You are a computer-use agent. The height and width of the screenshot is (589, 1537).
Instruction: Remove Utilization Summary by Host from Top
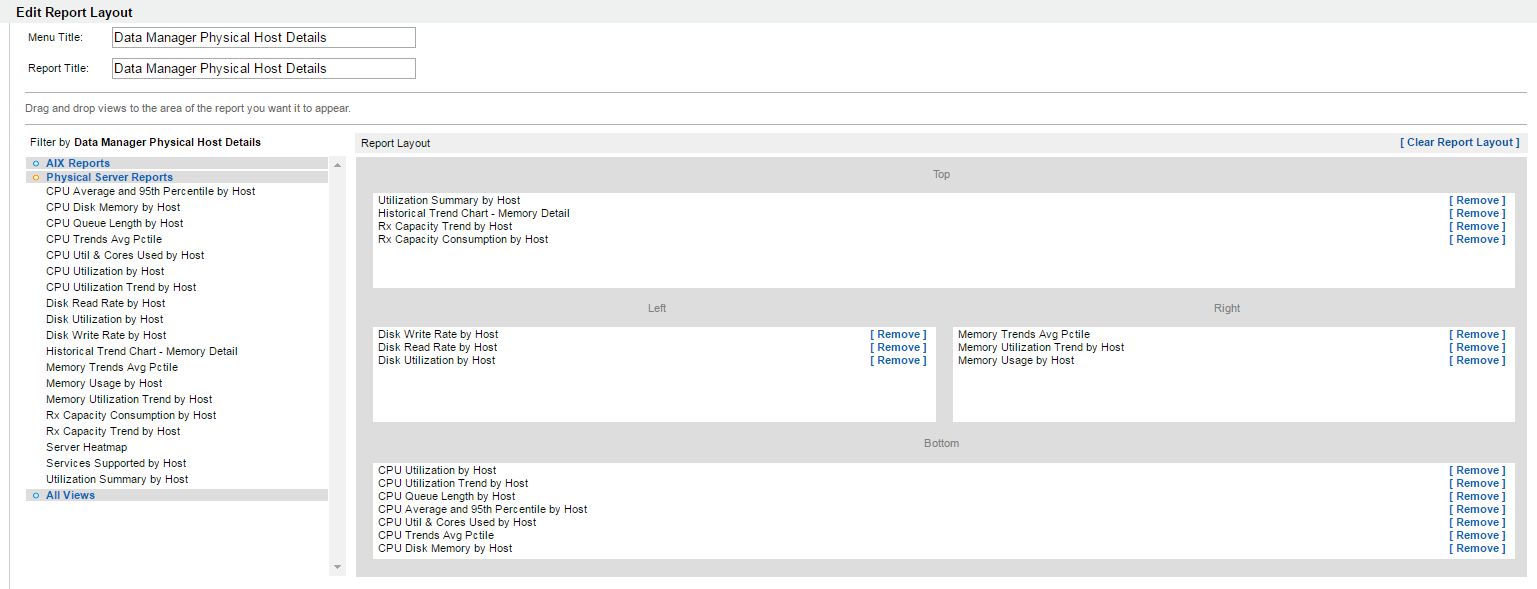(x=1477, y=201)
